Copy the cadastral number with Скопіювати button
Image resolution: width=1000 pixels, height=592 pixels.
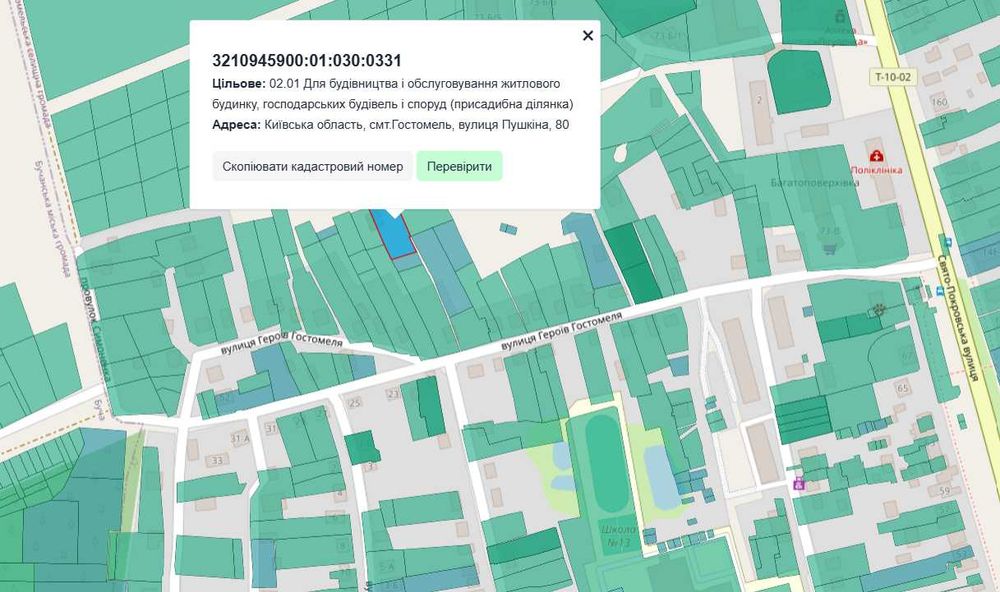(x=312, y=166)
